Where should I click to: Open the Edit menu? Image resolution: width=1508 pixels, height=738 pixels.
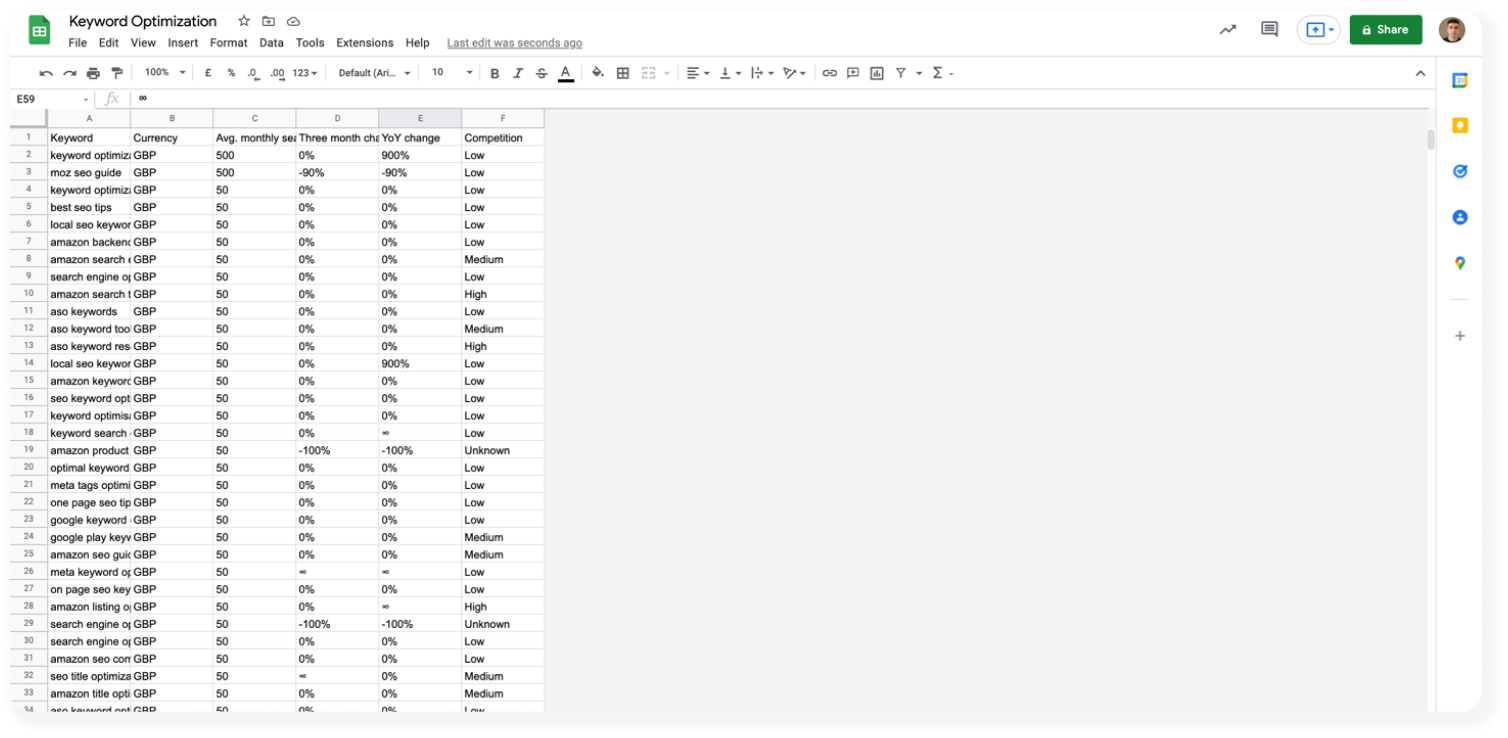109,43
